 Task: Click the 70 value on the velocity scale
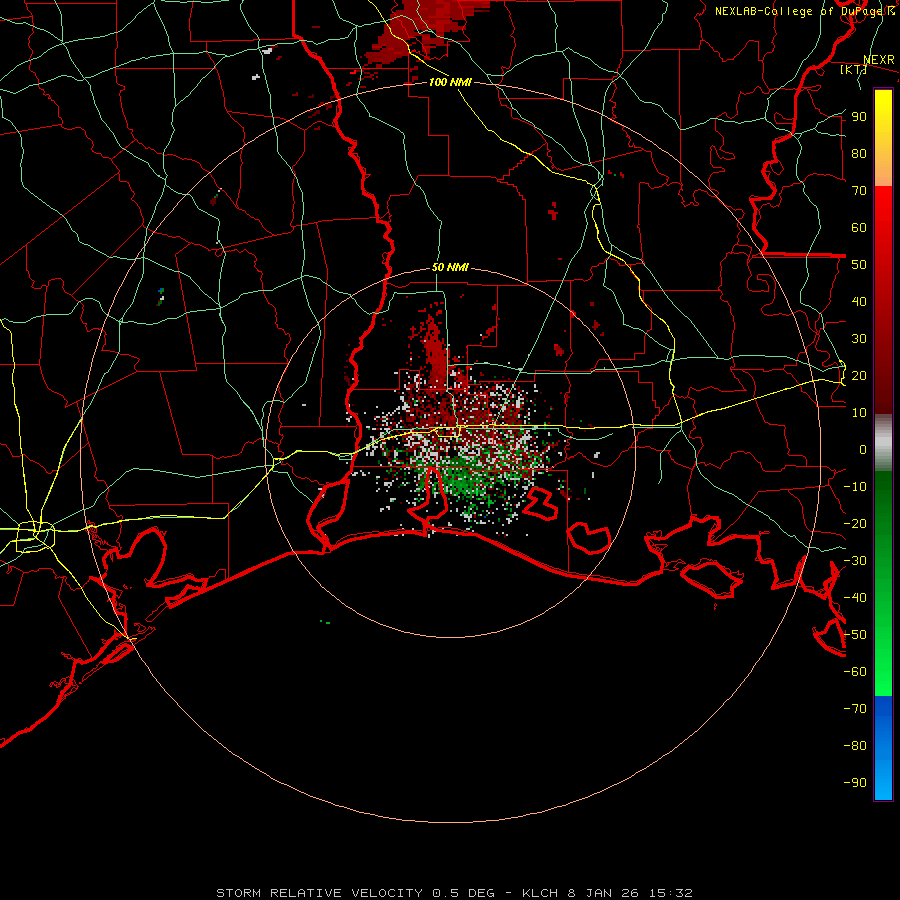point(859,191)
